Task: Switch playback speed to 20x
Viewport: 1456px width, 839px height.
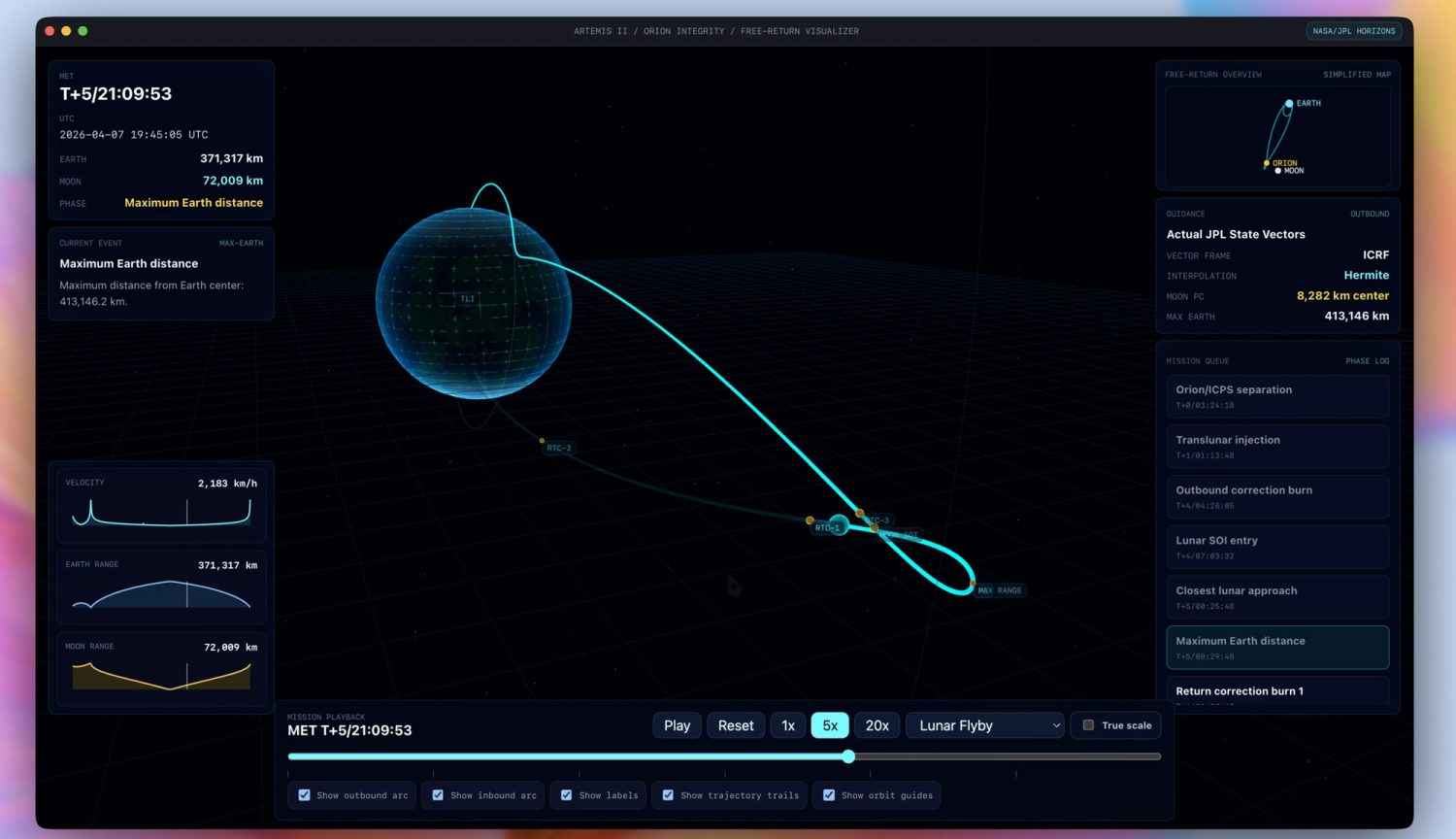Action: point(877,725)
